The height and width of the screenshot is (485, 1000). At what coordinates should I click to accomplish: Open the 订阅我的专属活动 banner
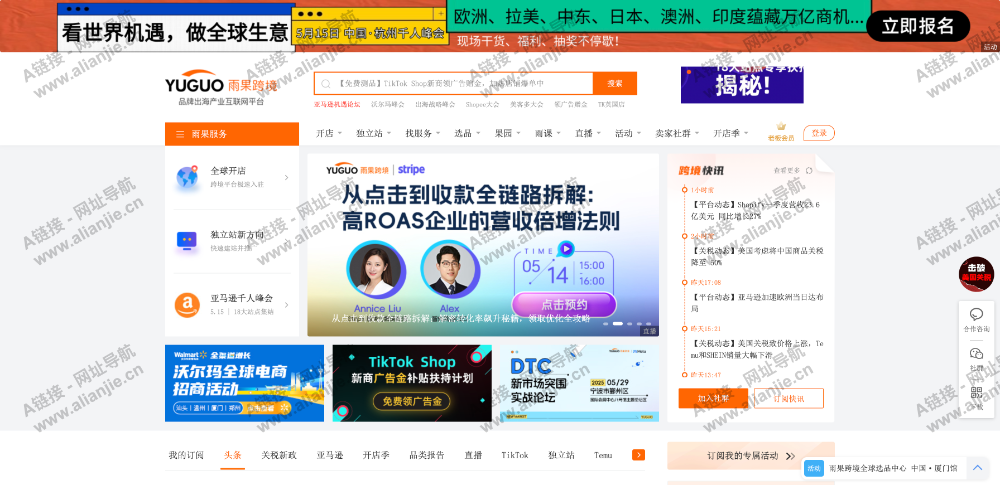(x=751, y=456)
